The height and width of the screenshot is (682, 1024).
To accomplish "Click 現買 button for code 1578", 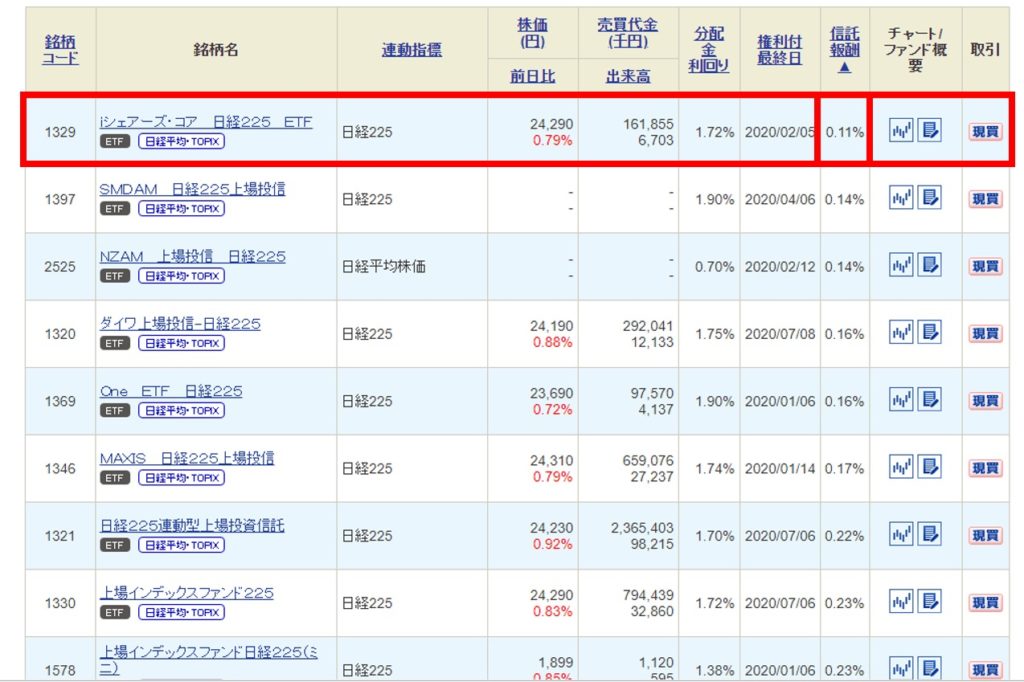I will click(x=985, y=670).
